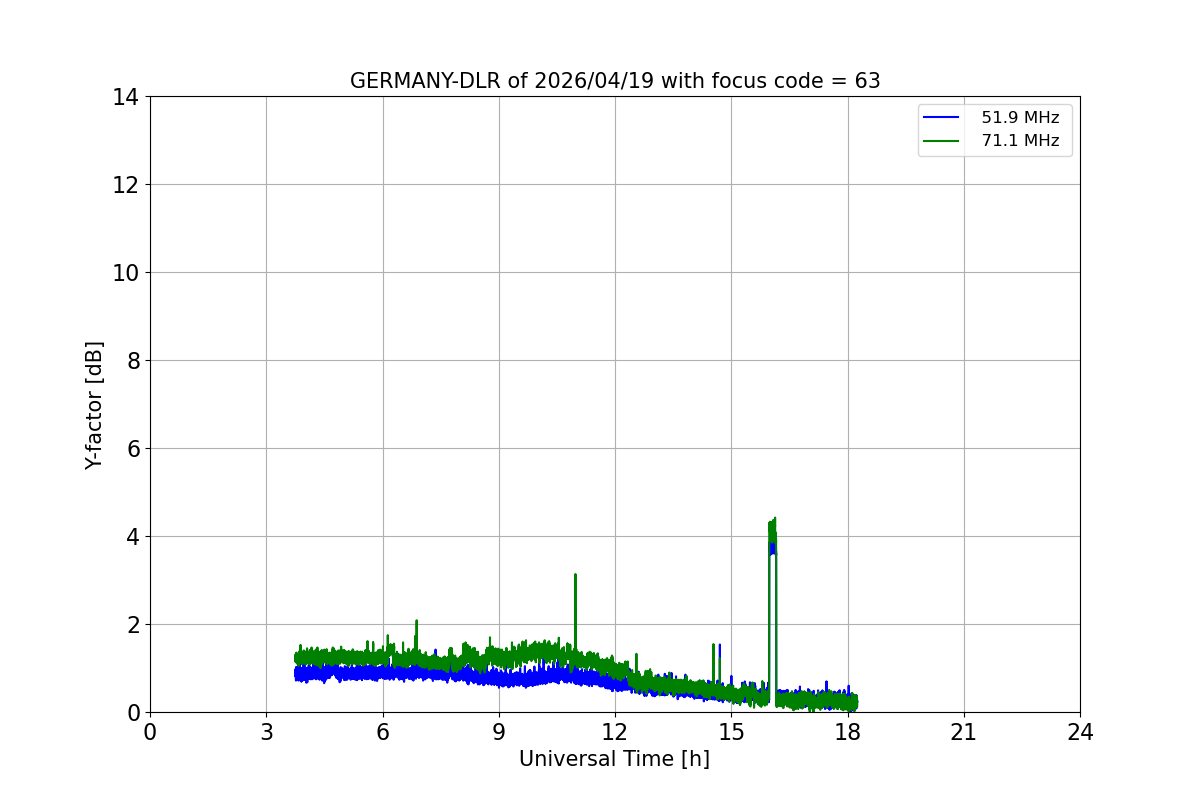
Task: Click y-axis tick label 8
Action: pyautogui.click(x=131, y=361)
